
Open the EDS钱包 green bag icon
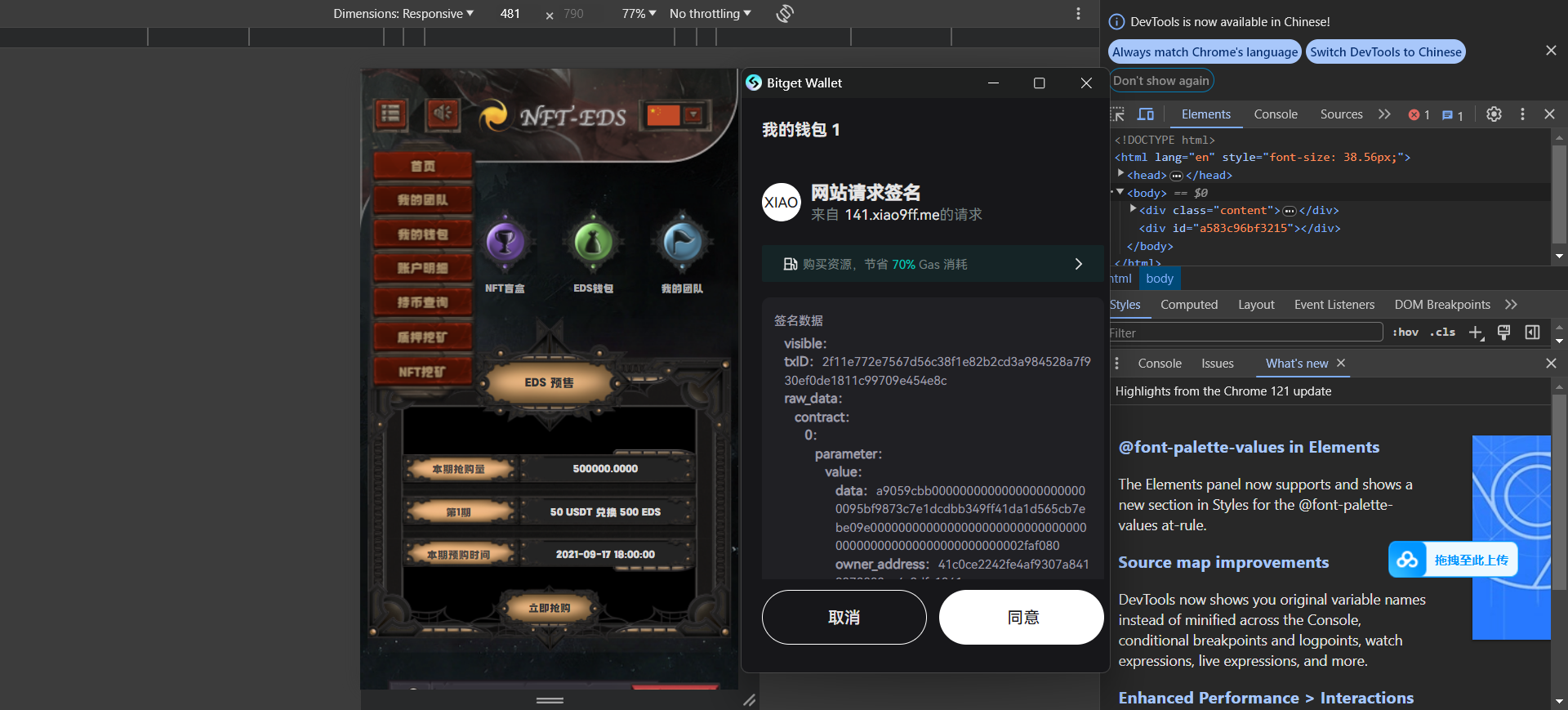click(x=593, y=242)
